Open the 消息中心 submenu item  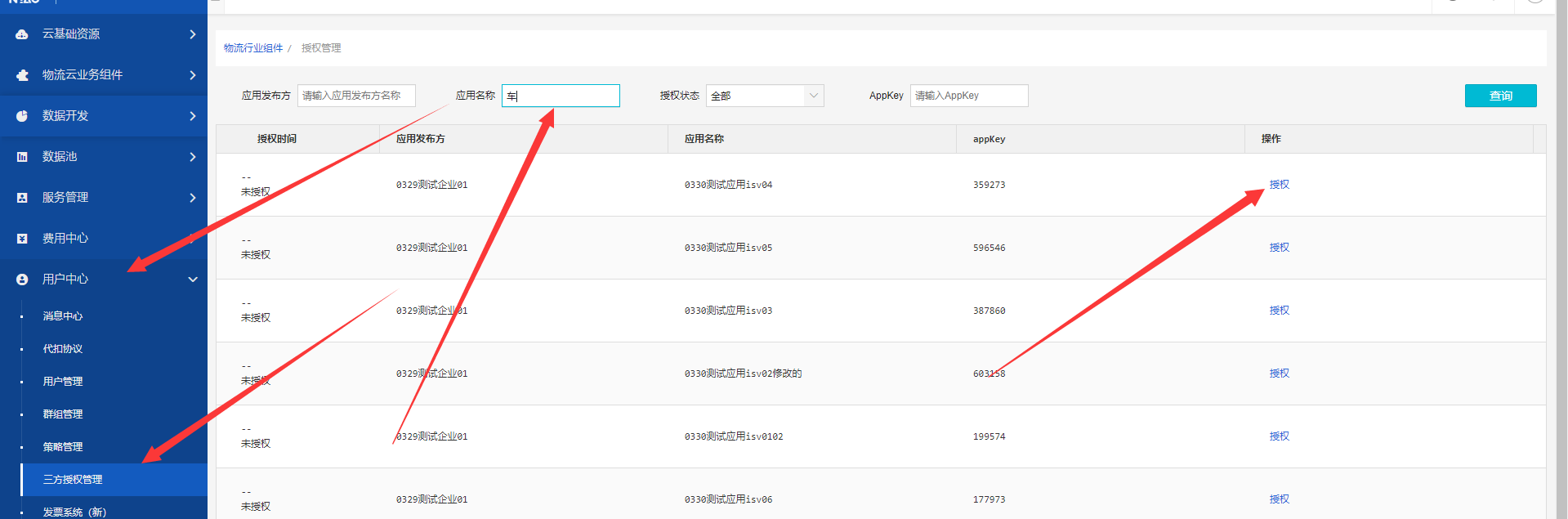(63, 316)
